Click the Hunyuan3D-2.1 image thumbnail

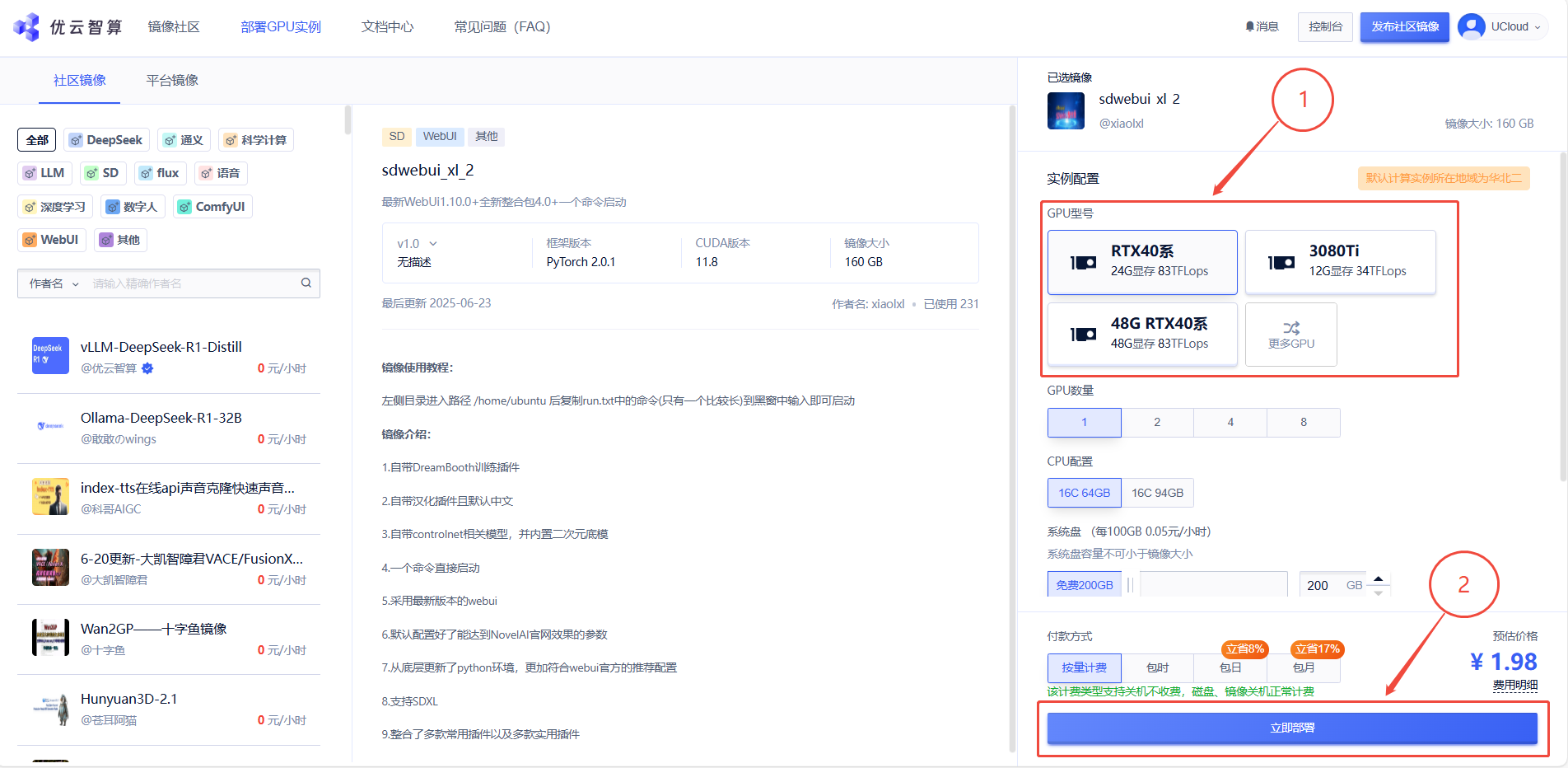coord(50,708)
